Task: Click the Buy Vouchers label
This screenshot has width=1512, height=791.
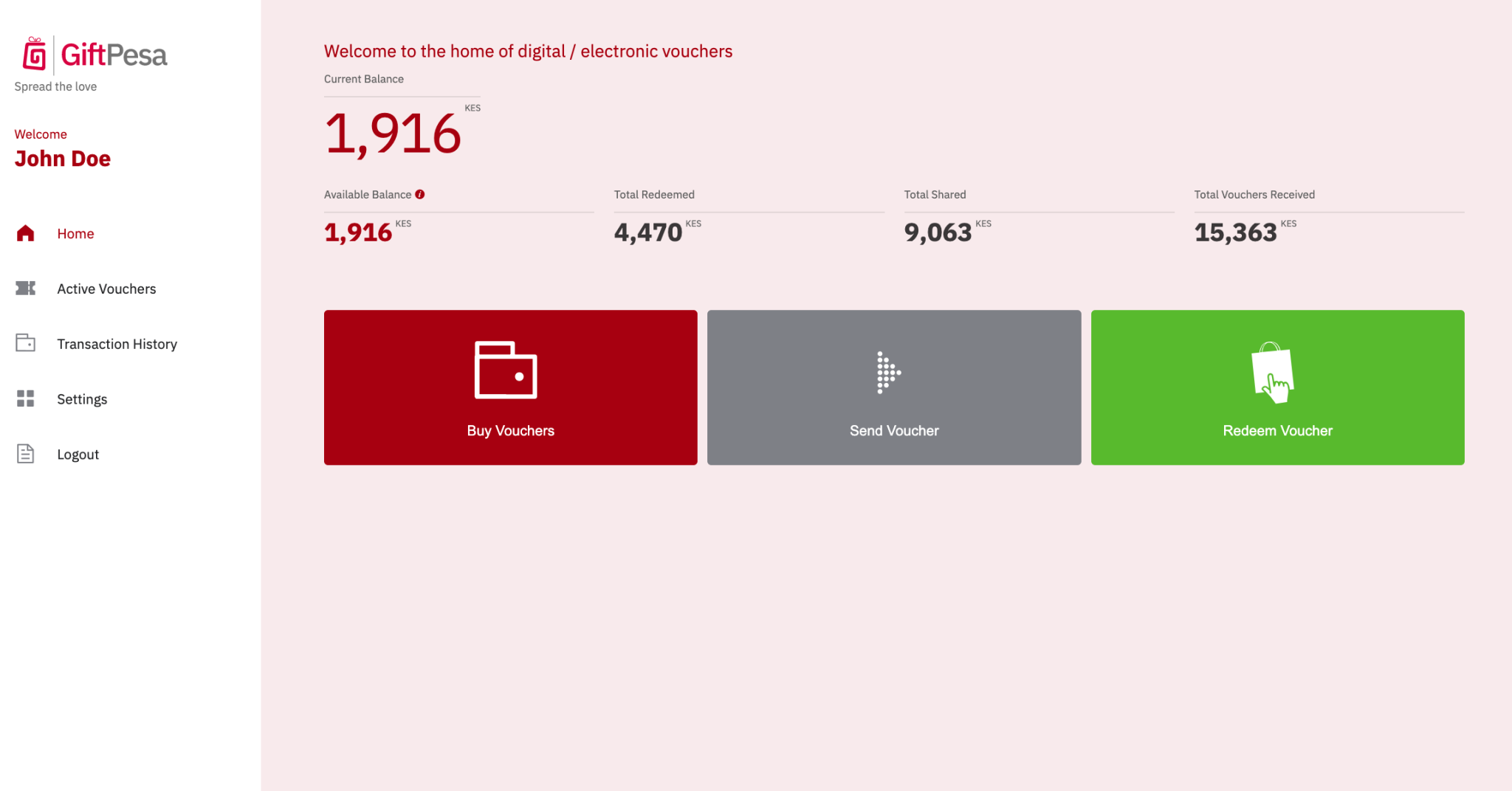Action: [x=511, y=431]
